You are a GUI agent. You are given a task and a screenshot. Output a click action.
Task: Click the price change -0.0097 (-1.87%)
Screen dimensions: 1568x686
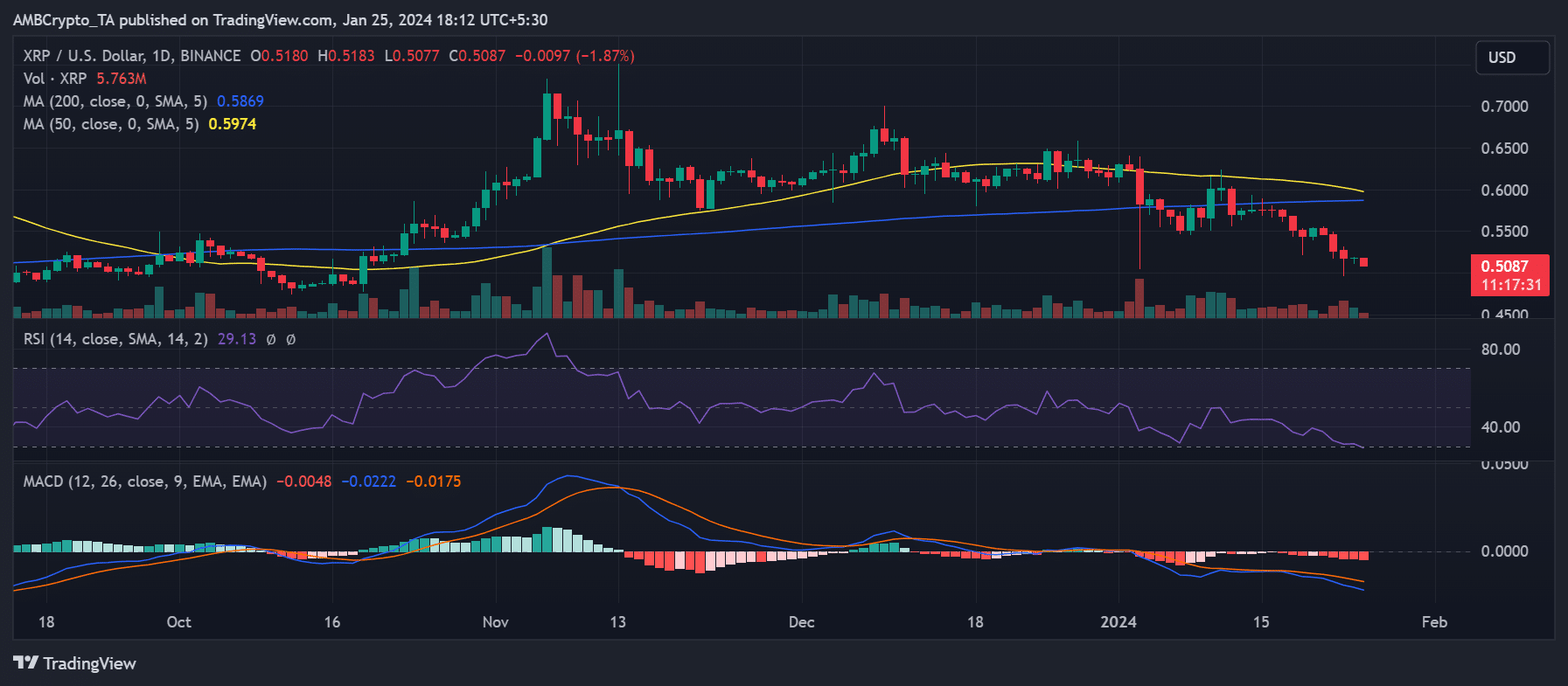[575, 56]
